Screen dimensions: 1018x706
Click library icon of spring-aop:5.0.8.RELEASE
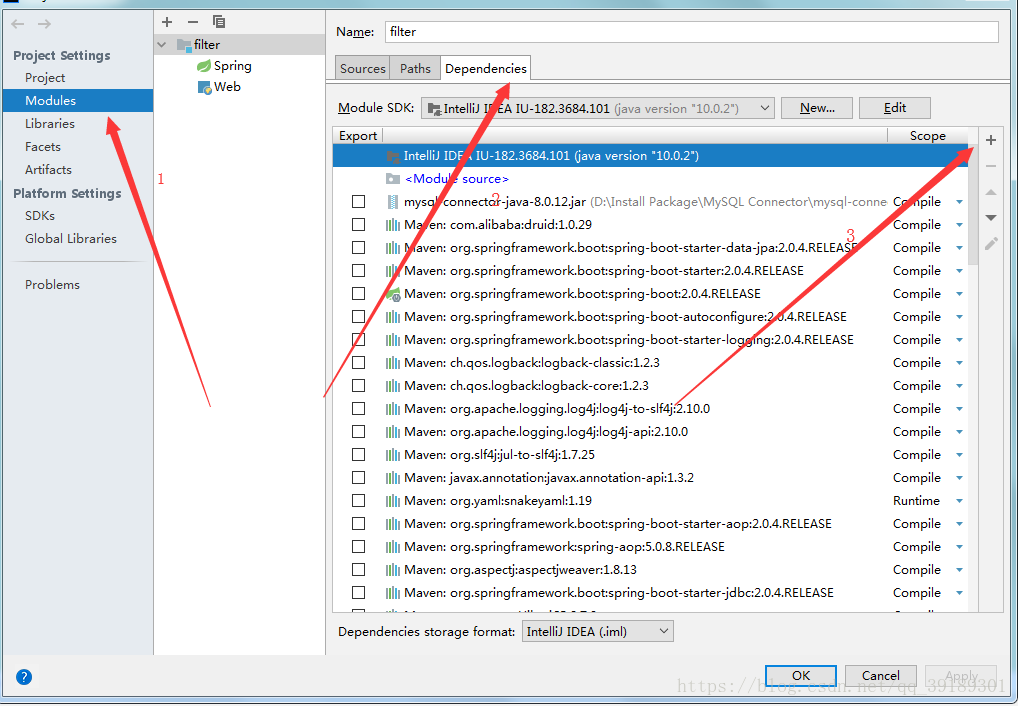pos(393,547)
